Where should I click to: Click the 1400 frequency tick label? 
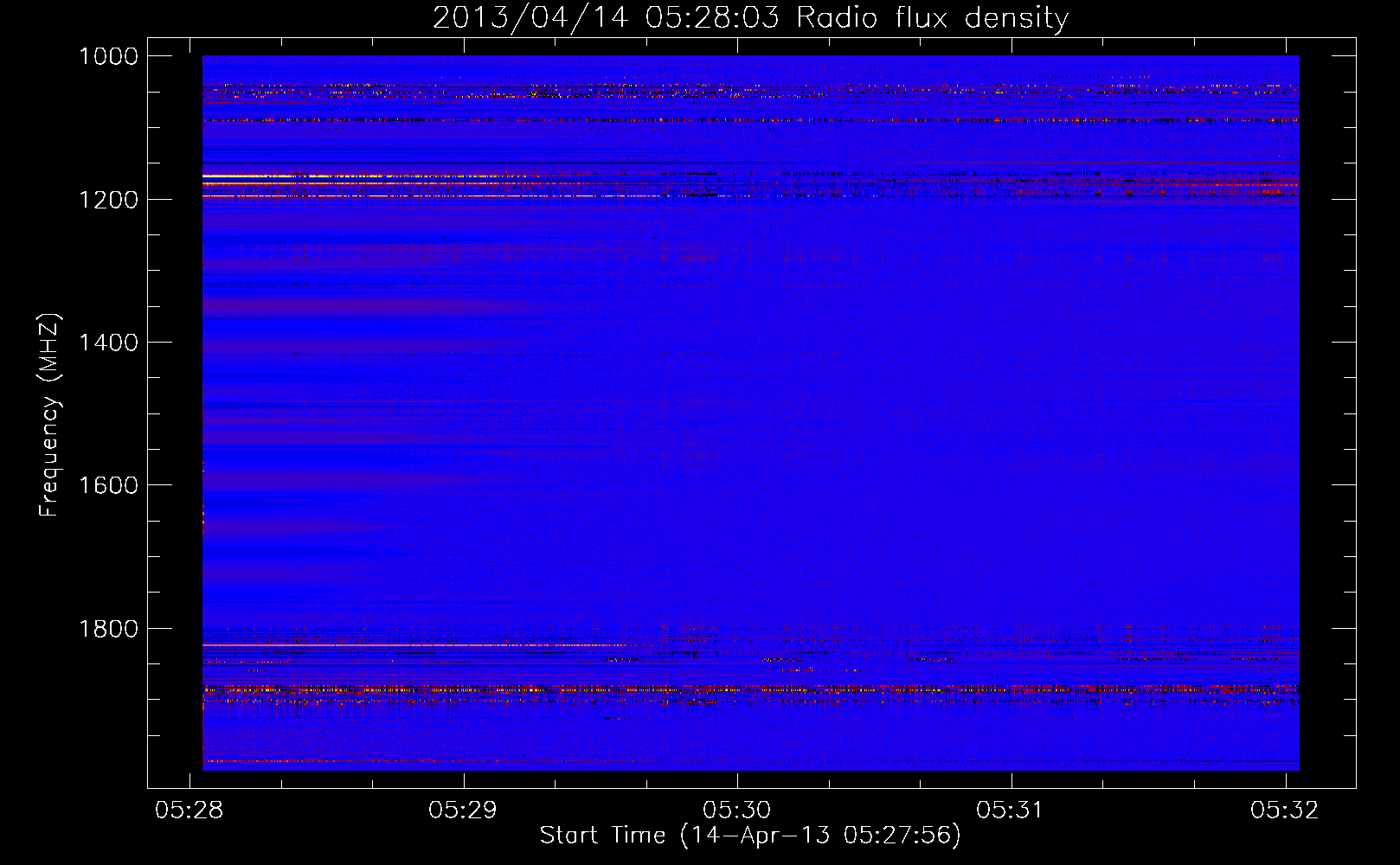(x=108, y=343)
